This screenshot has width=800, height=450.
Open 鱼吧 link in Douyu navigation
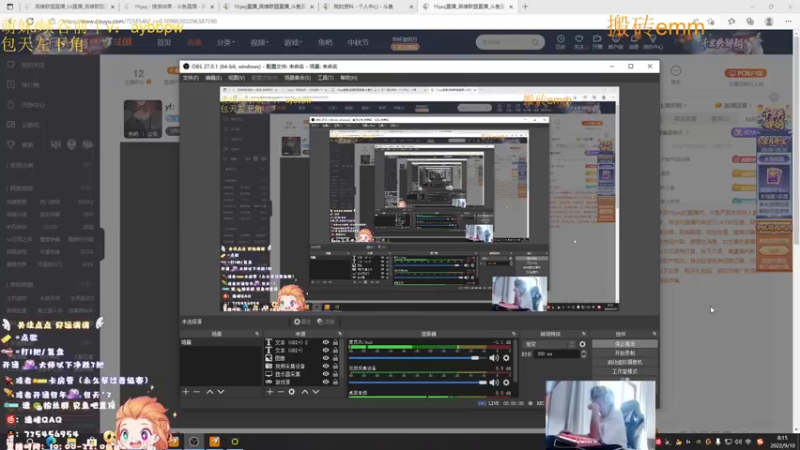pyautogui.click(x=325, y=42)
